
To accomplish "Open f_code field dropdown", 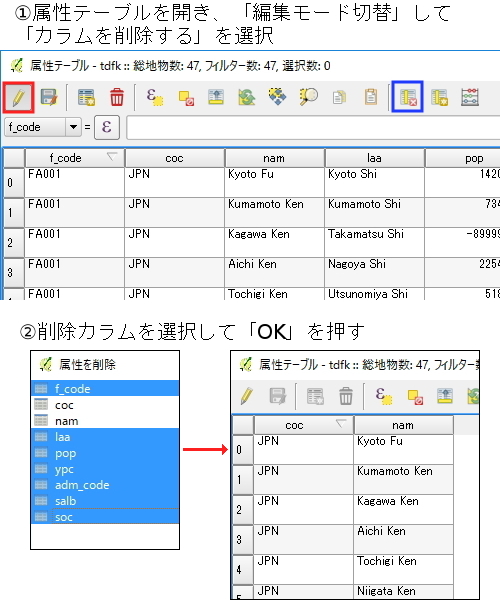I will tap(43, 127).
